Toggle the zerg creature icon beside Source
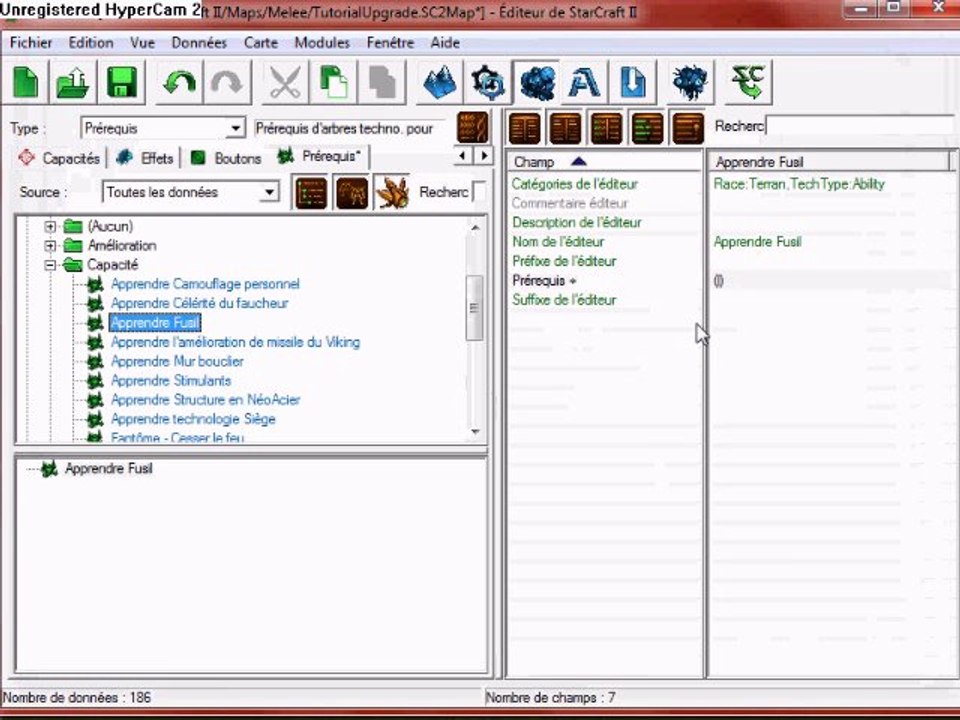 pos(392,193)
